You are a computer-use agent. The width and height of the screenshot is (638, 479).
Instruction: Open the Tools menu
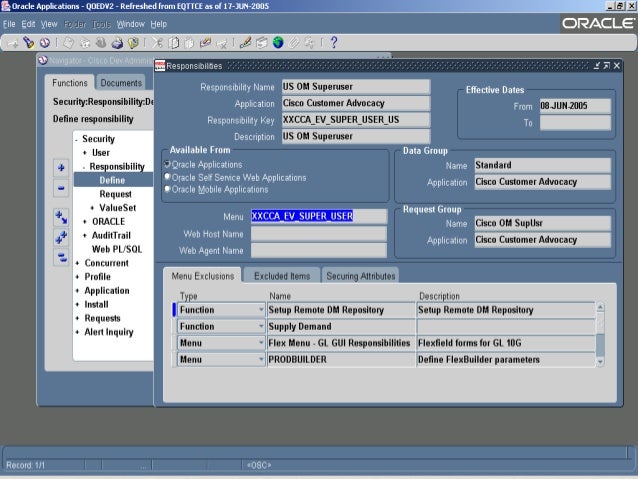(101, 23)
